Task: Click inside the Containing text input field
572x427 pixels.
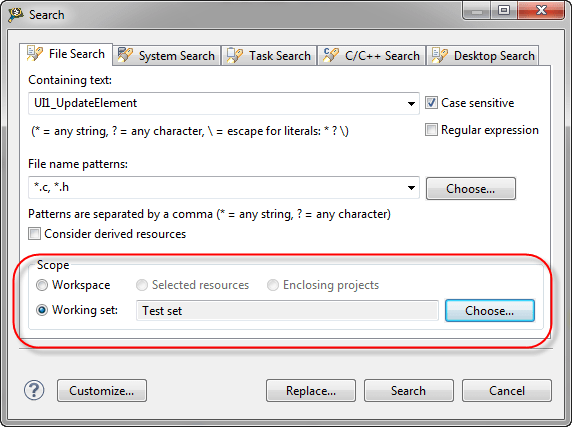Action: pos(217,103)
